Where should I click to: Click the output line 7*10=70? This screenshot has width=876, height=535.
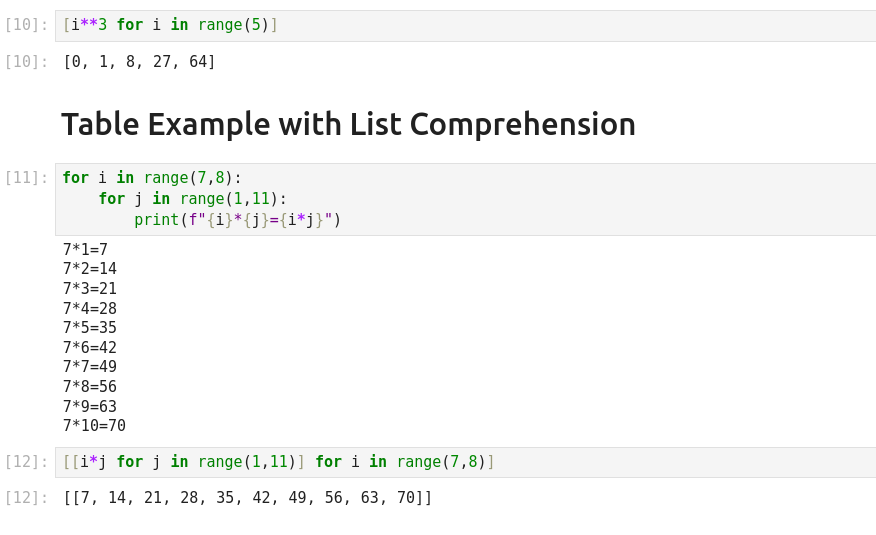point(94,426)
